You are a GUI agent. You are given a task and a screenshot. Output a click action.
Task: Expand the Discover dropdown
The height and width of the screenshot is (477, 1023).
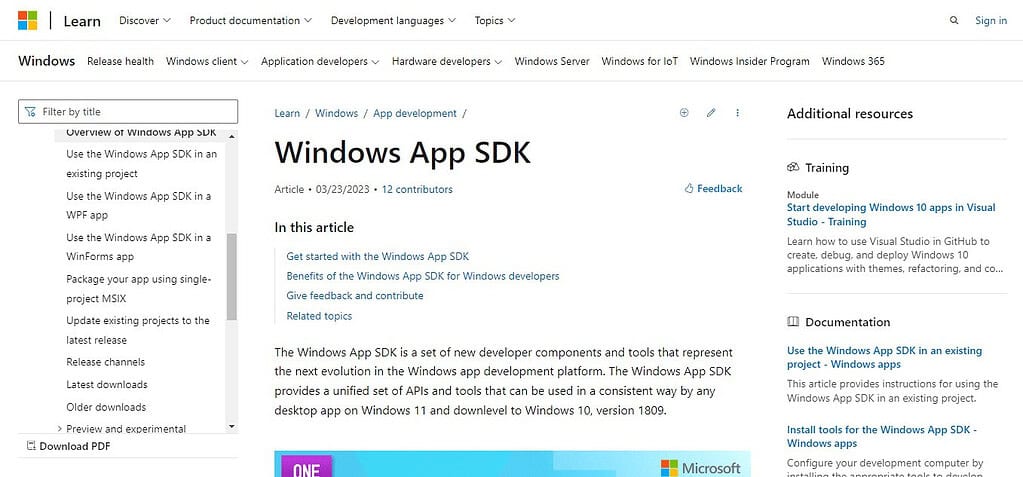145,20
